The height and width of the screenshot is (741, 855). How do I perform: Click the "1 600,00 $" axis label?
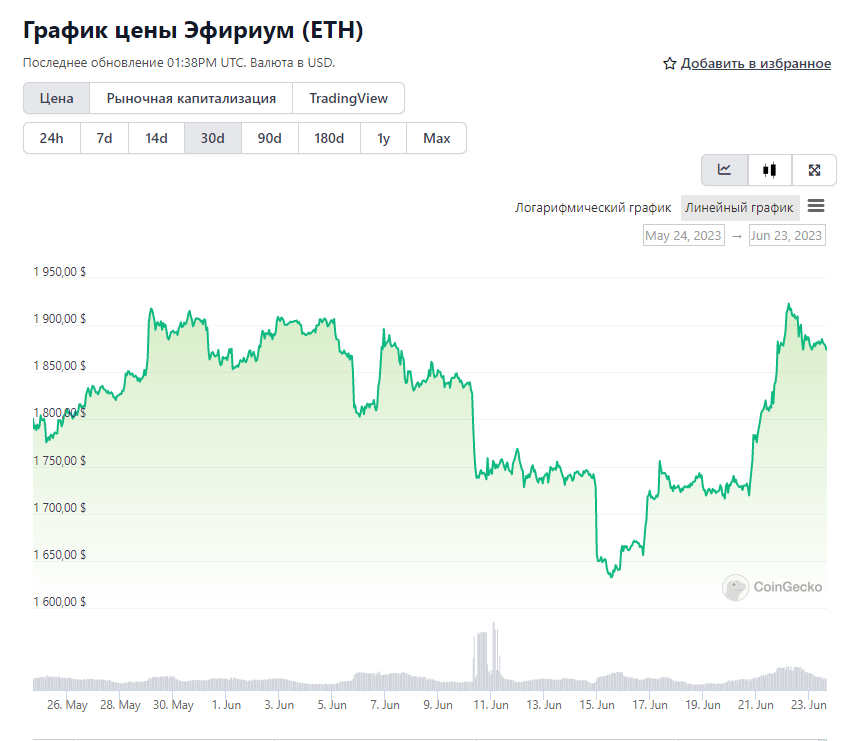click(x=59, y=601)
